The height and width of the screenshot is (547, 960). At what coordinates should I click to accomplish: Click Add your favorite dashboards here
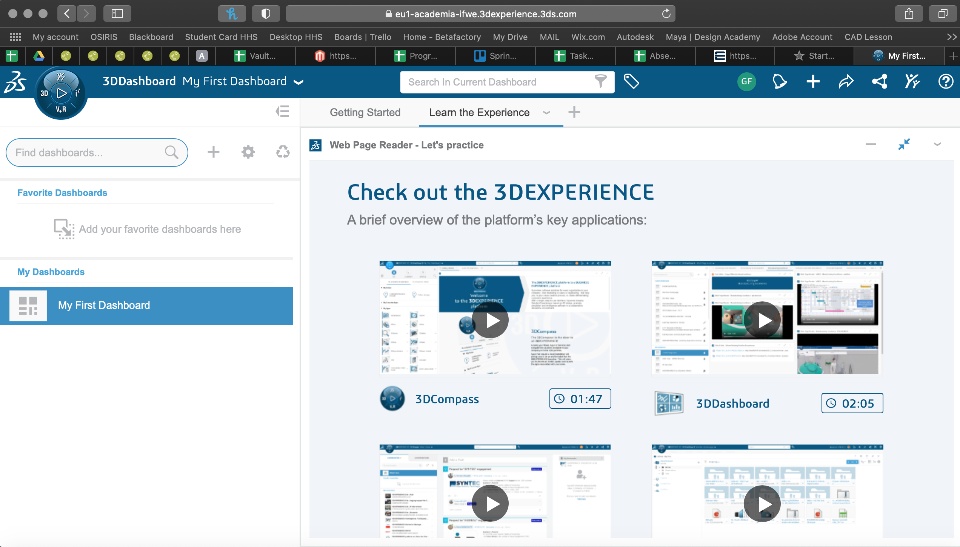[x=160, y=229]
